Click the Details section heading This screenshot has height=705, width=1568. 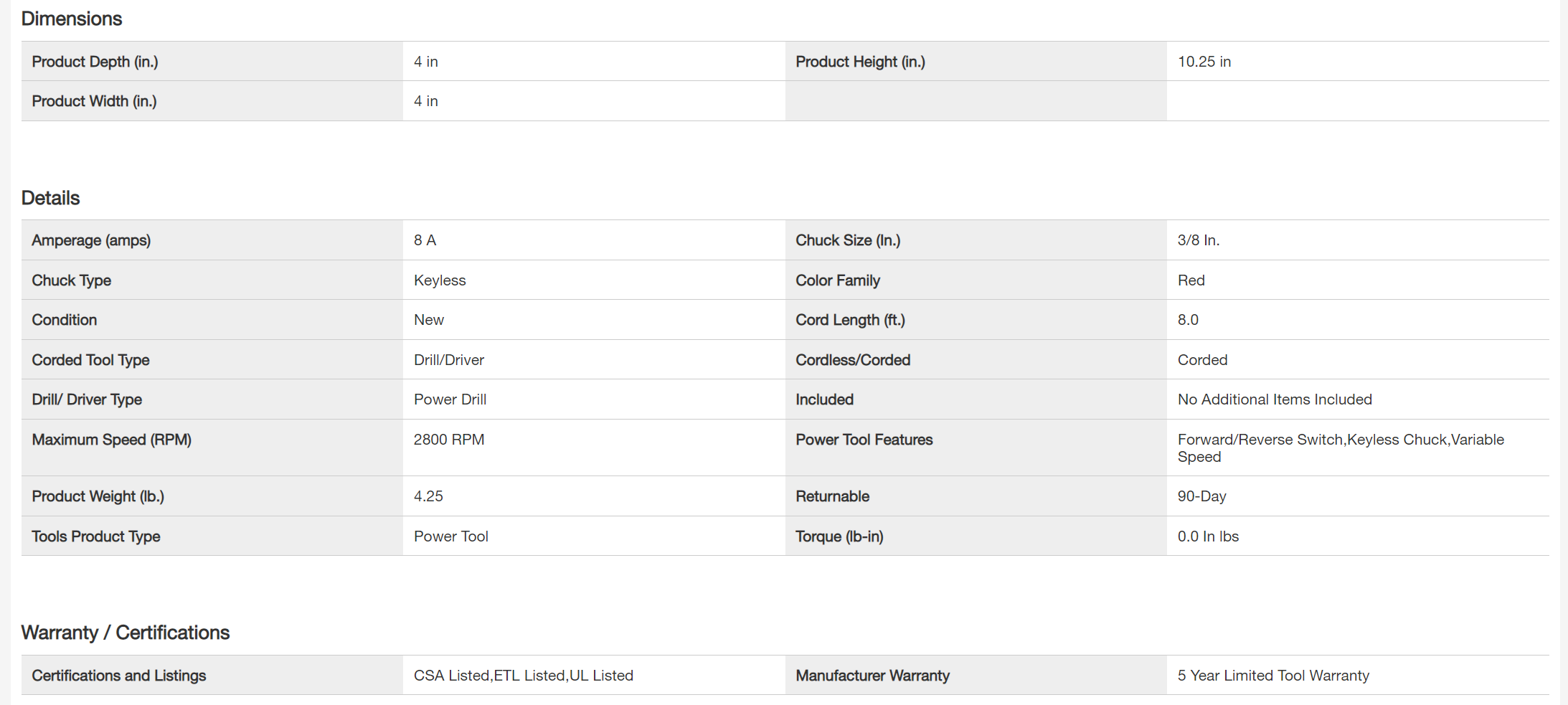click(x=50, y=198)
